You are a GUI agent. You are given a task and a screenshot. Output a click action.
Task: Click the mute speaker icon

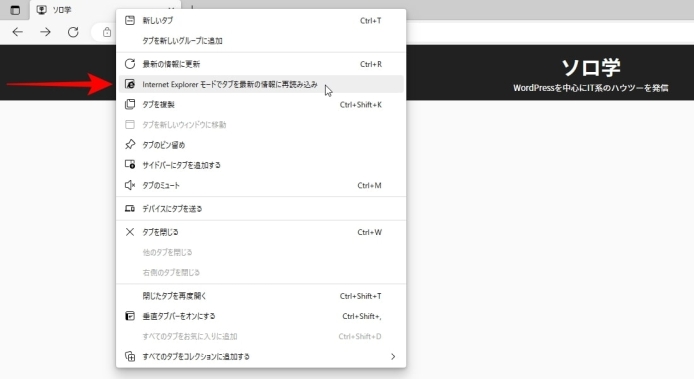[130, 185]
